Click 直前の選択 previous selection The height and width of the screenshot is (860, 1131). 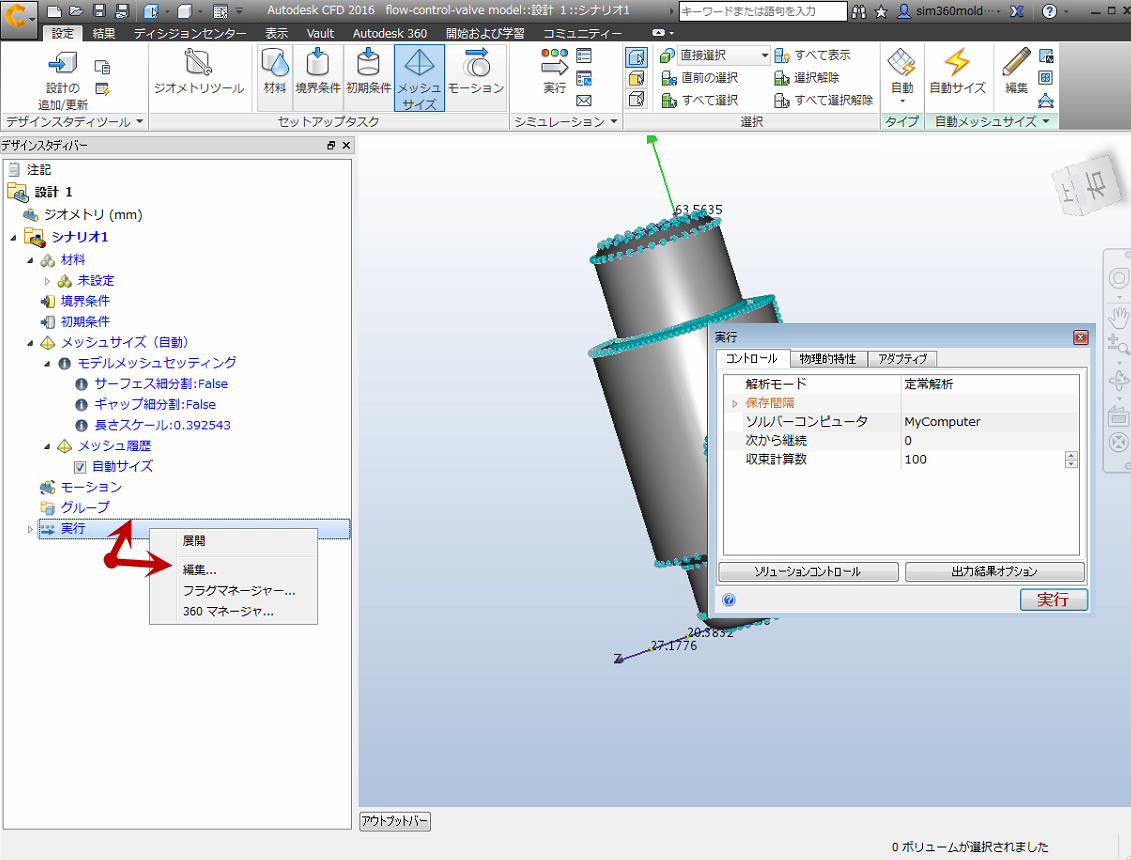[700, 77]
